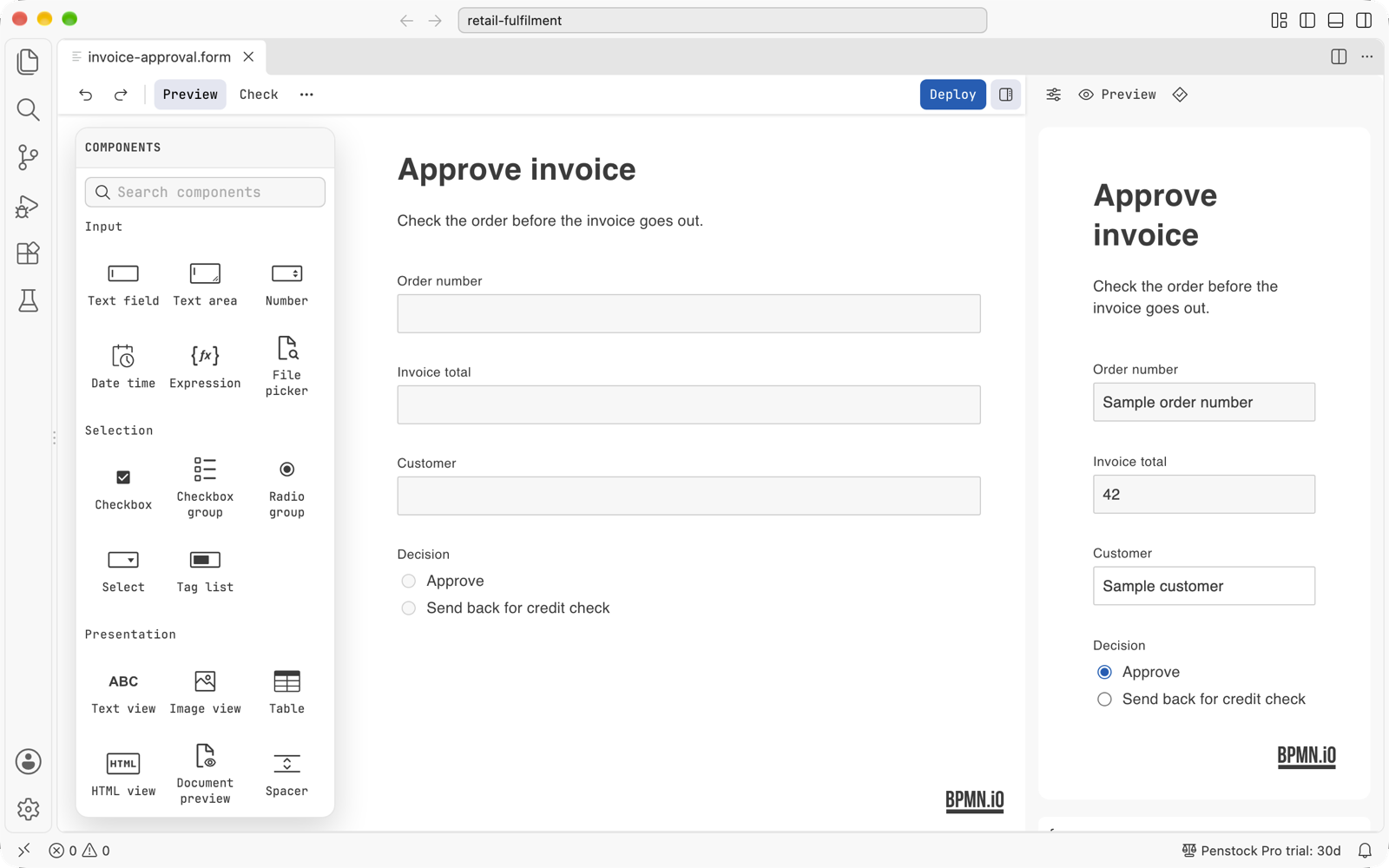Close the invoice-approval.form tab
Screen dimensions: 1389x868
(x=248, y=57)
